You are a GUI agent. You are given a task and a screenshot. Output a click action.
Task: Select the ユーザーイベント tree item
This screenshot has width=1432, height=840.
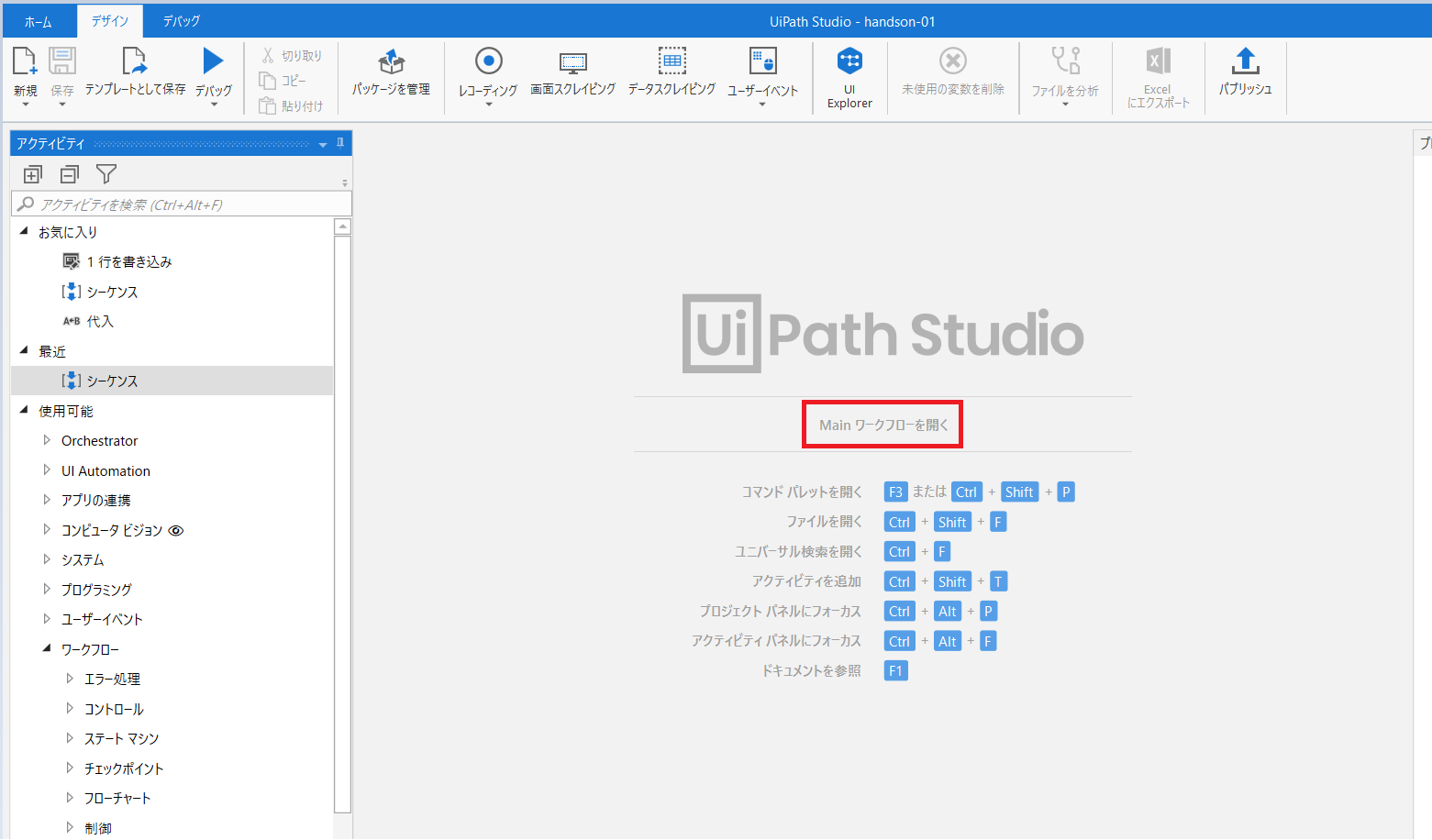click(102, 619)
